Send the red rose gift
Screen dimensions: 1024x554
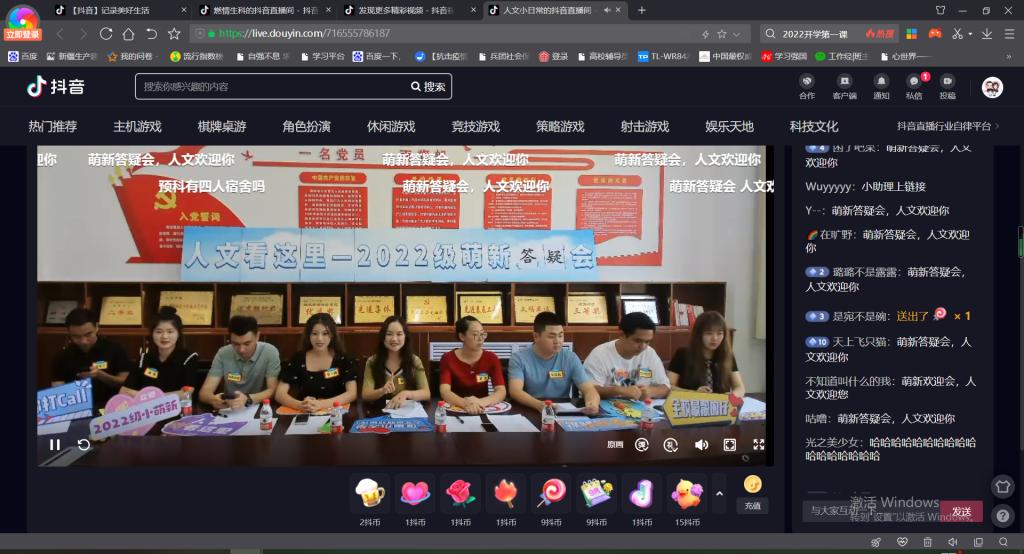pos(460,494)
